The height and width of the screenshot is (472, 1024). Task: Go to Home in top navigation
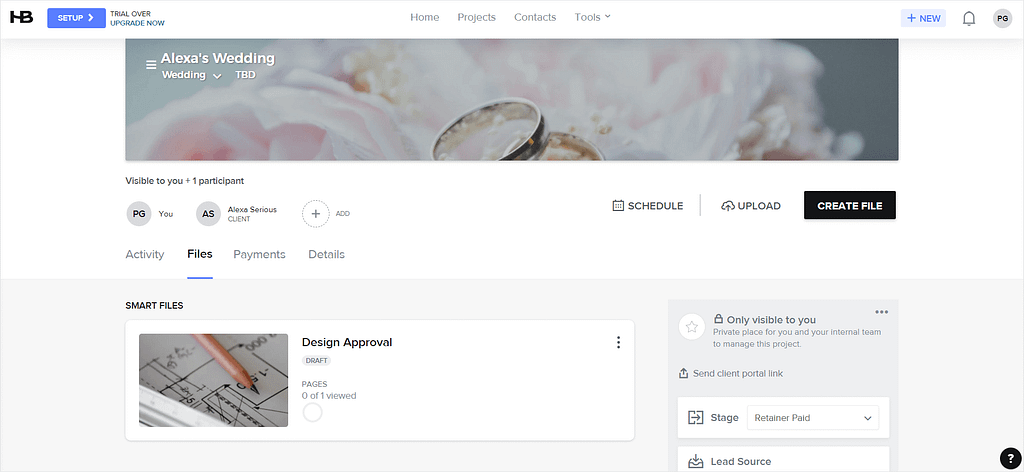click(424, 17)
